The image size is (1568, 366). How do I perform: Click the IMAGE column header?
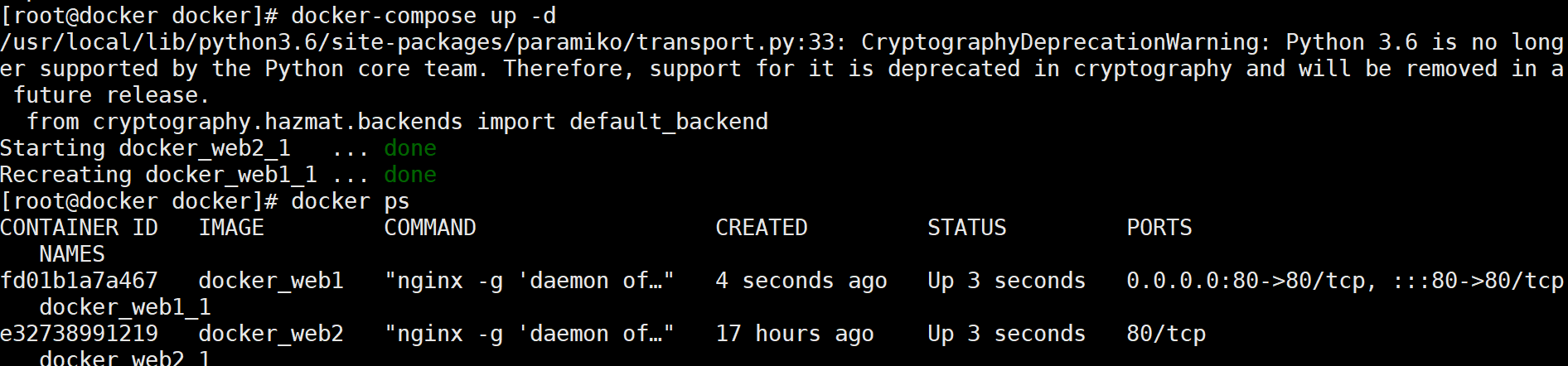[231, 228]
